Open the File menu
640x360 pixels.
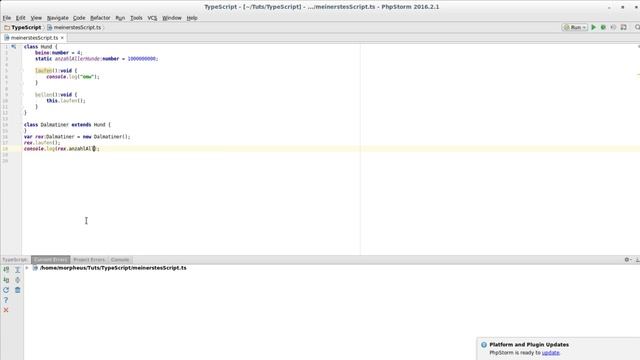[x=7, y=18]
